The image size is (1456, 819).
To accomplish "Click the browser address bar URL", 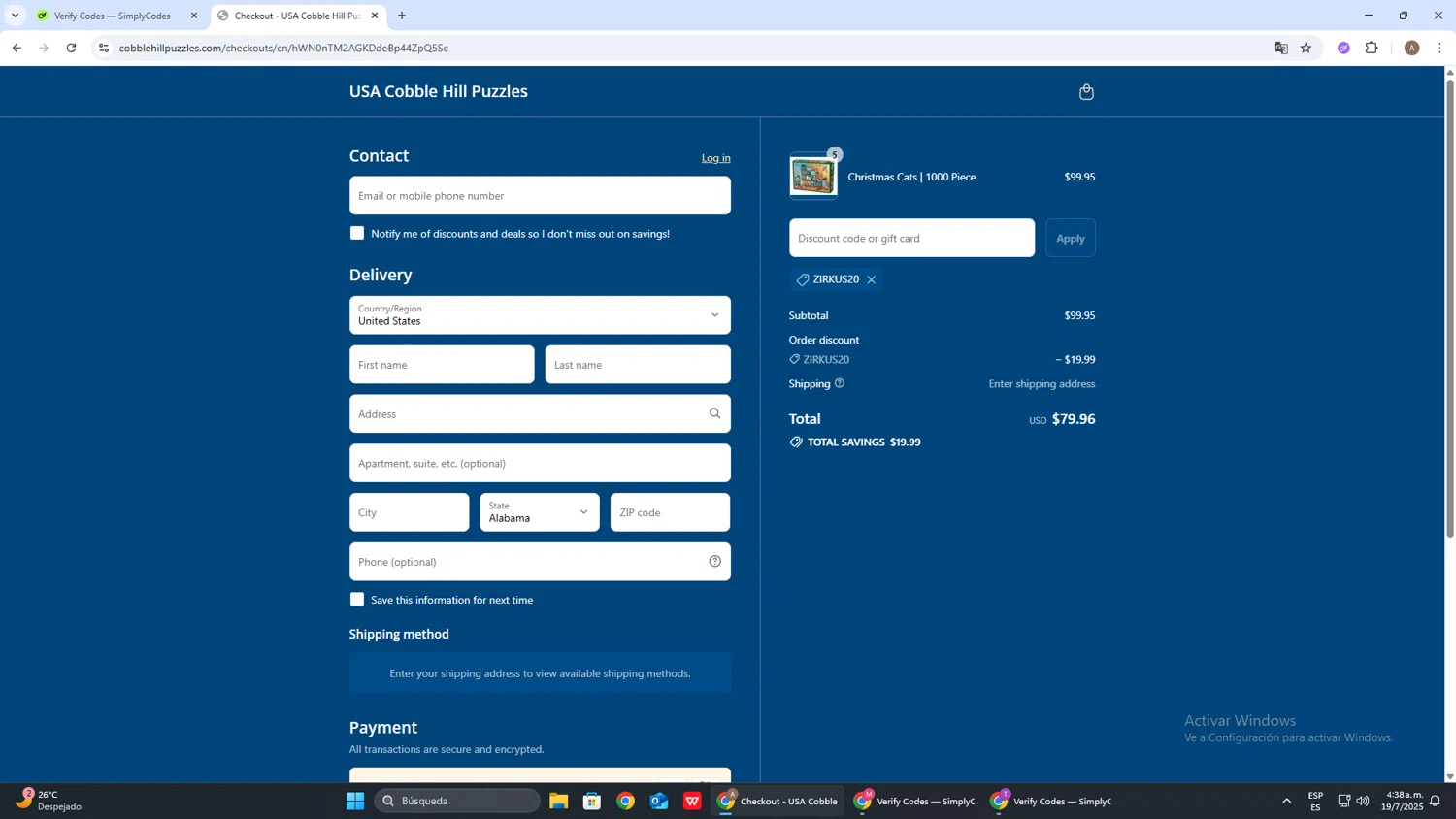I will (x=283, y=48).
